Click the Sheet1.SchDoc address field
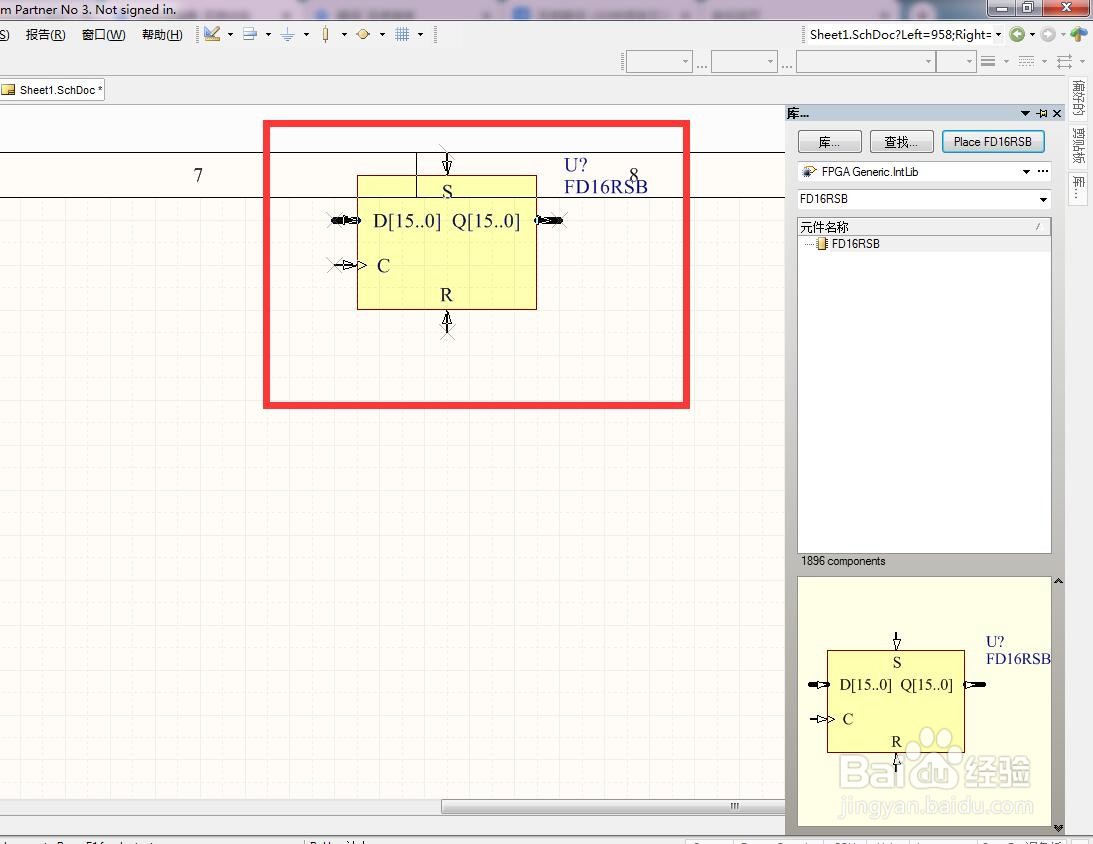 point(900,34)
